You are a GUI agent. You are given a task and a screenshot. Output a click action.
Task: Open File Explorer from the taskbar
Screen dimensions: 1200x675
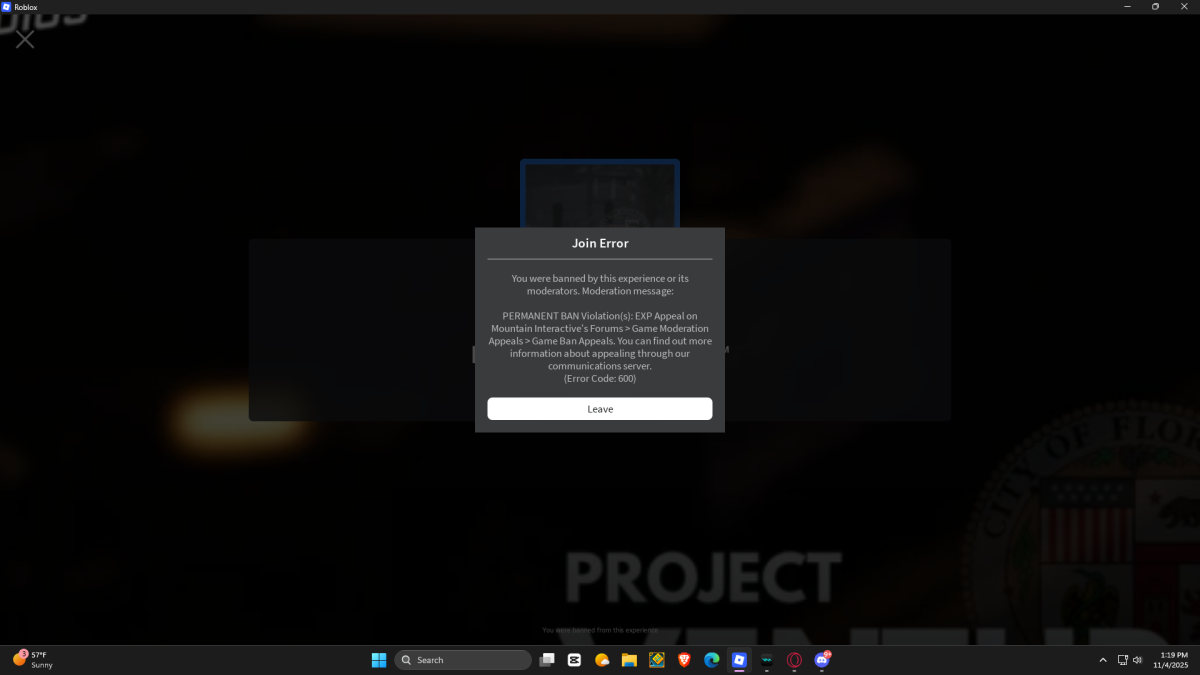[x=629, y=660]
